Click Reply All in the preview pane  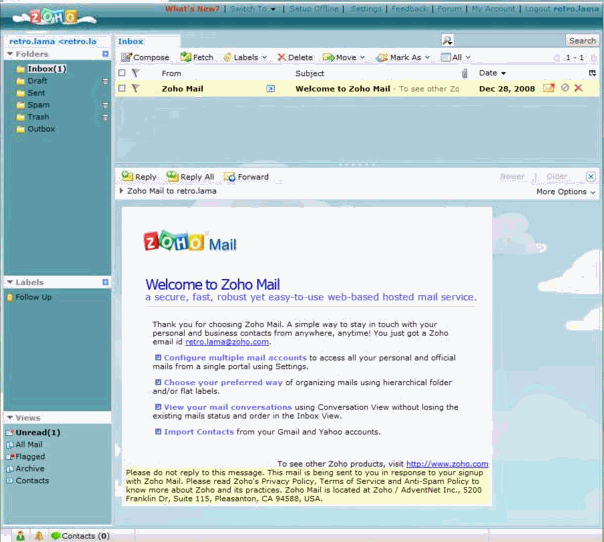pos(191,176)
